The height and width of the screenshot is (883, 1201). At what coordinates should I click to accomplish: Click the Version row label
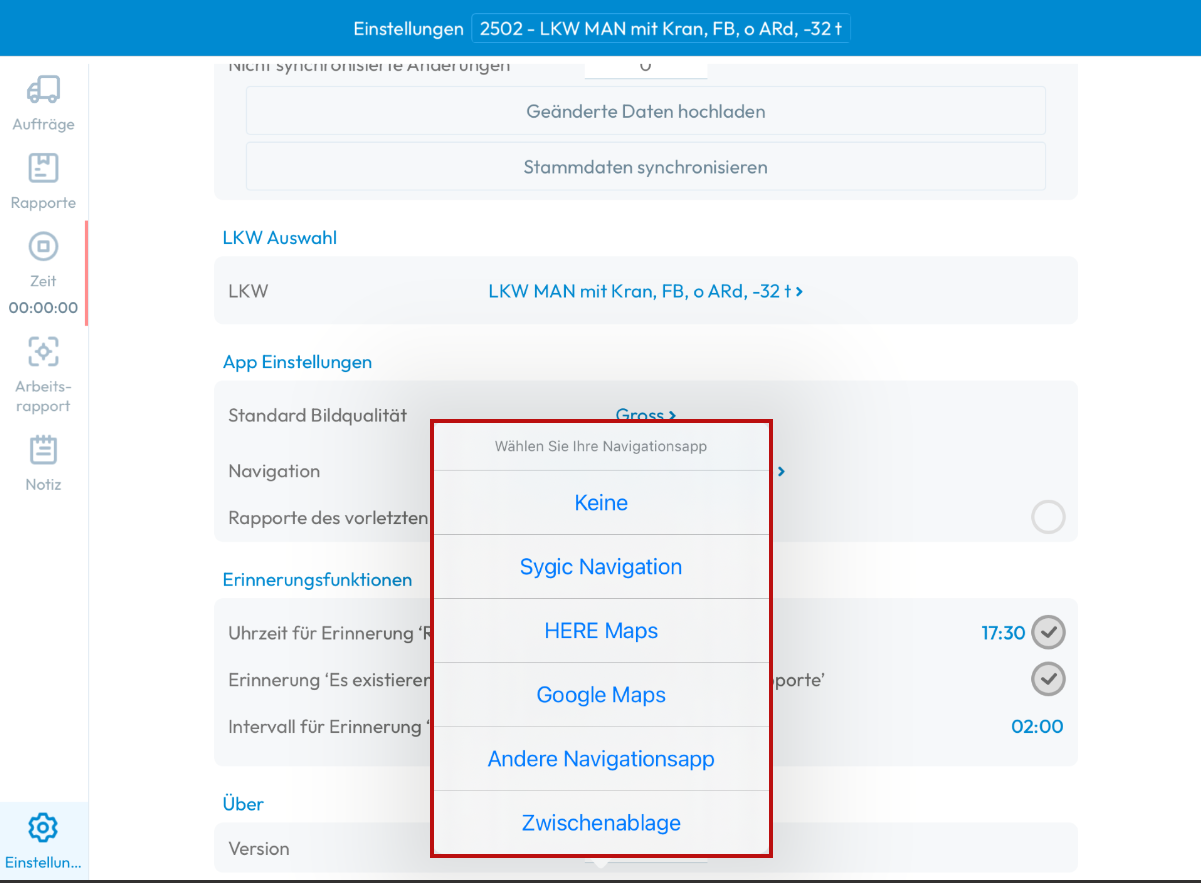pyautogui.click(x=259, y=848)
